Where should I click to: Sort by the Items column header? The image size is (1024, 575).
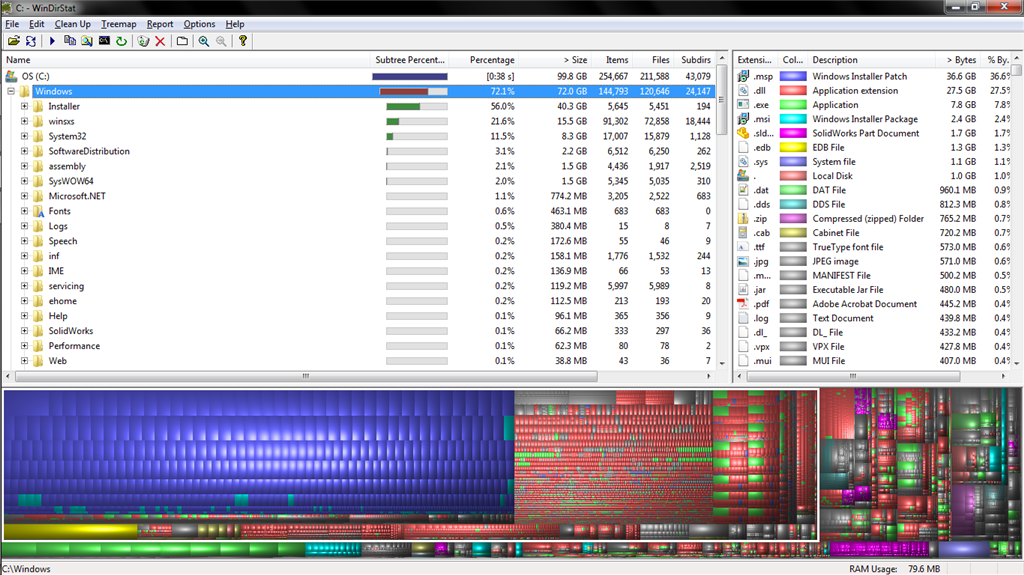point(611,59)
